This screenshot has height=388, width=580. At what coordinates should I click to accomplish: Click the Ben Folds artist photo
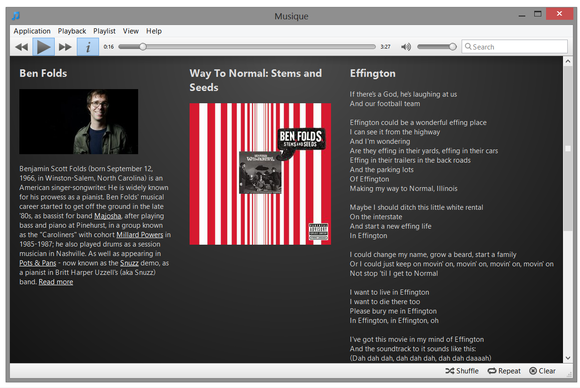79,121
